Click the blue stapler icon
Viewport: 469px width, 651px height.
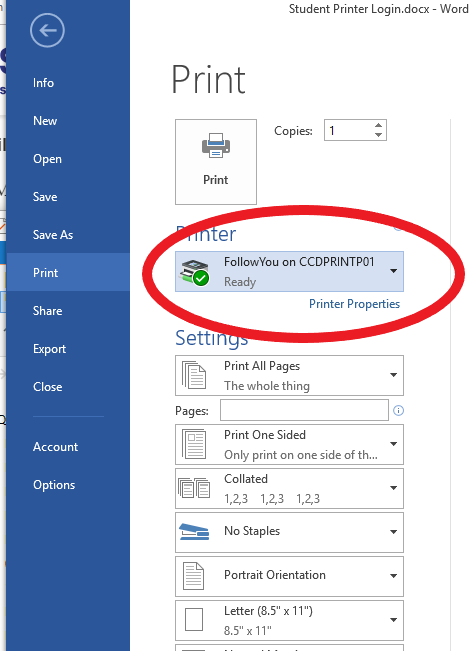194,531
